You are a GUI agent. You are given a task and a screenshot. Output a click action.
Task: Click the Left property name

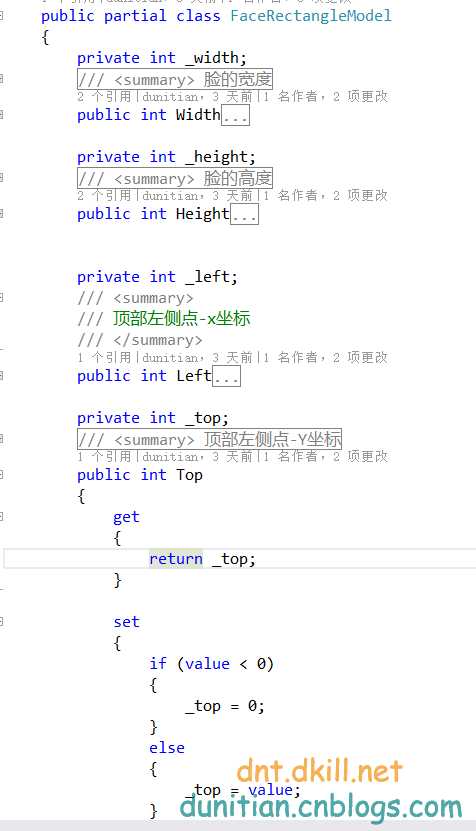[x=193, y=376]
